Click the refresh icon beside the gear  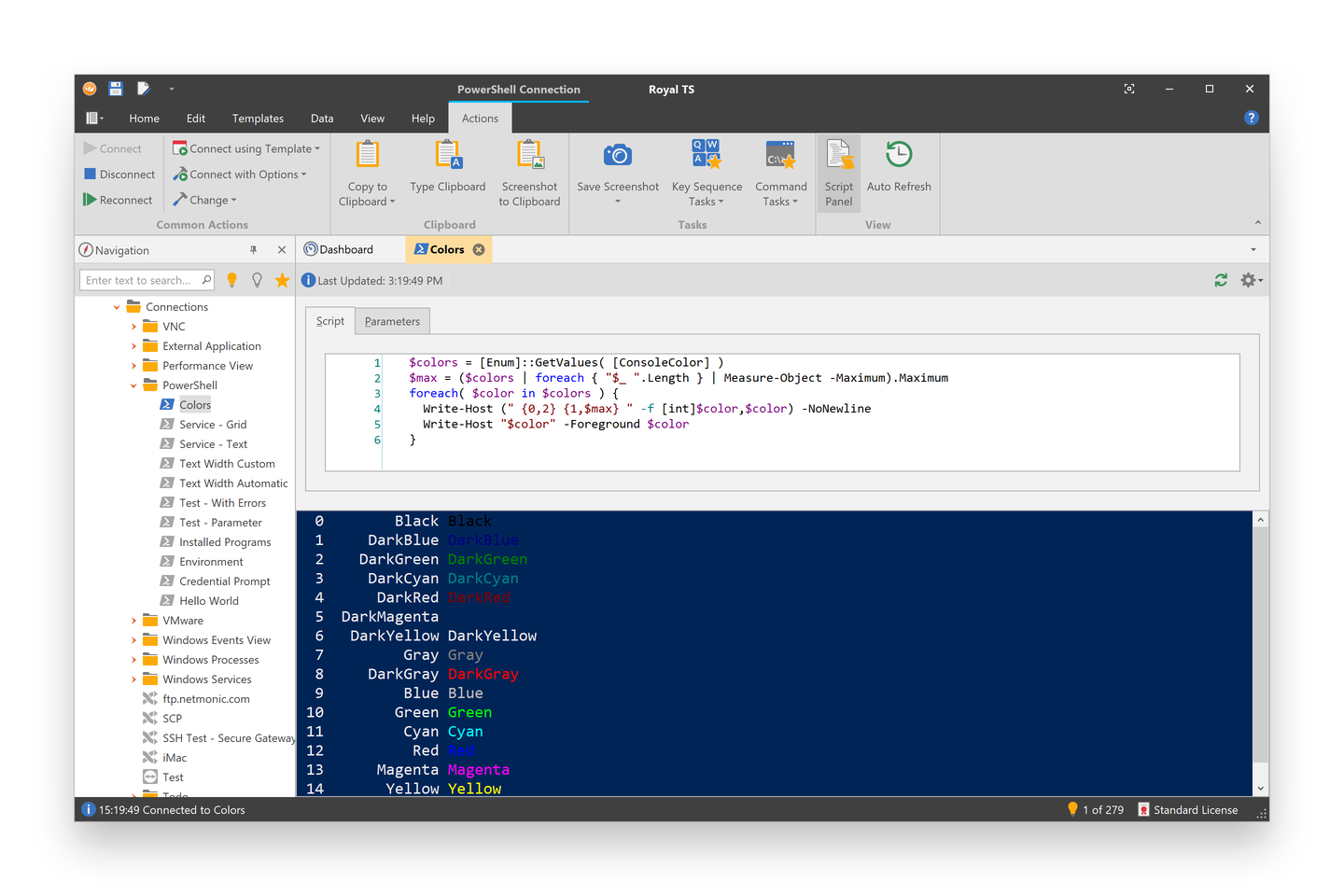(1221, 279)
